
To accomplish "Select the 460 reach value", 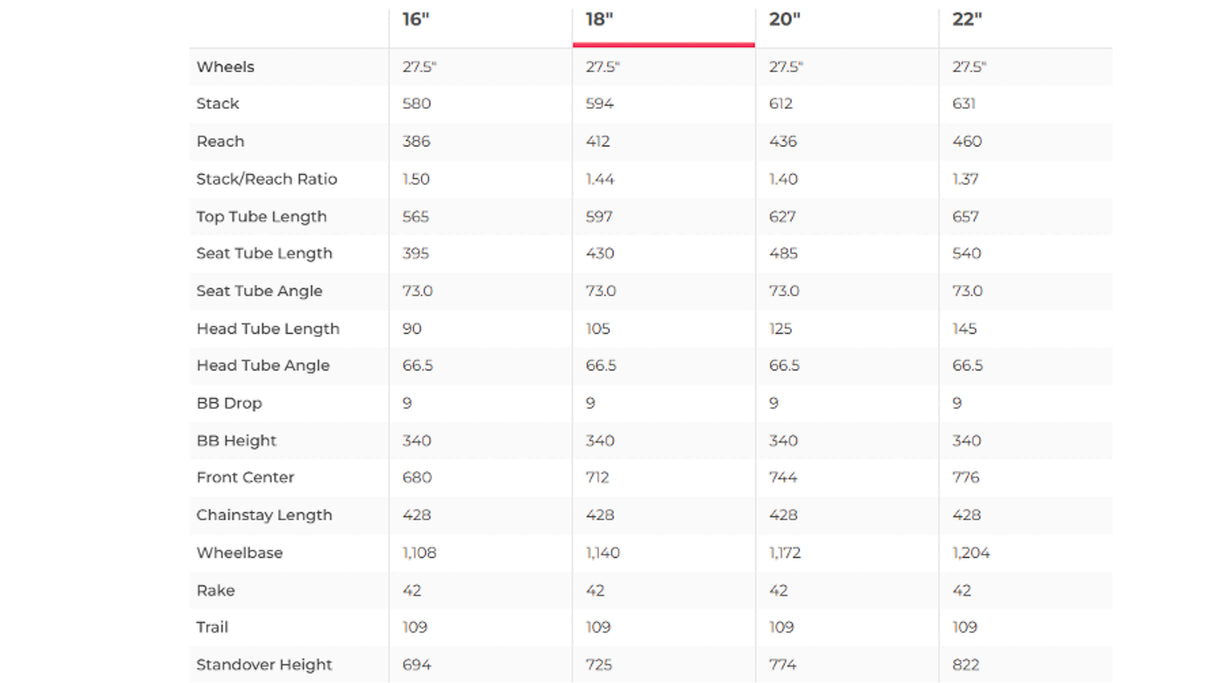I will (967, 141).
